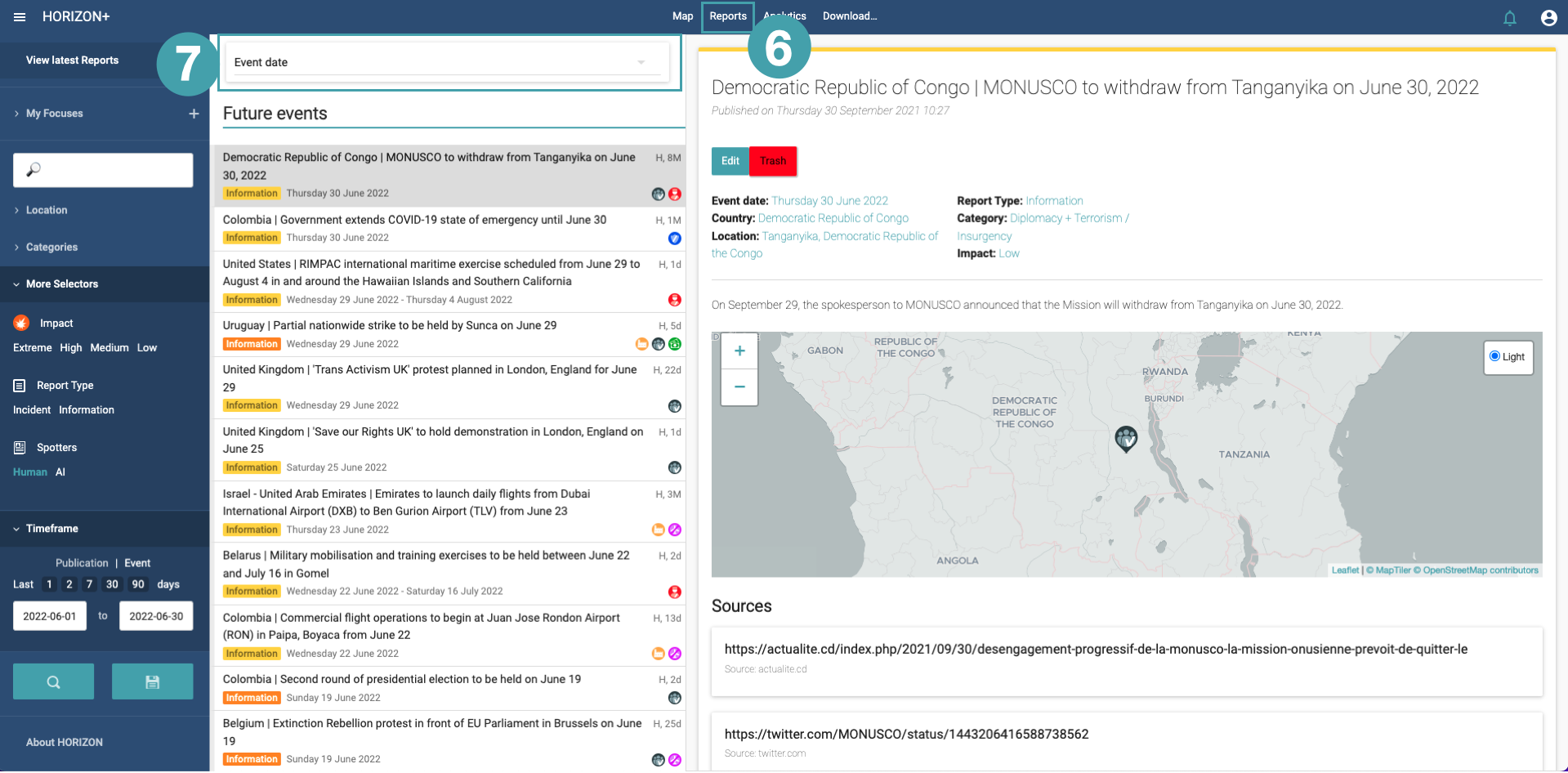The height and width of the screenshot is (773, 1568).
Task: Open the user account icon
Action: pos(1548,18)
